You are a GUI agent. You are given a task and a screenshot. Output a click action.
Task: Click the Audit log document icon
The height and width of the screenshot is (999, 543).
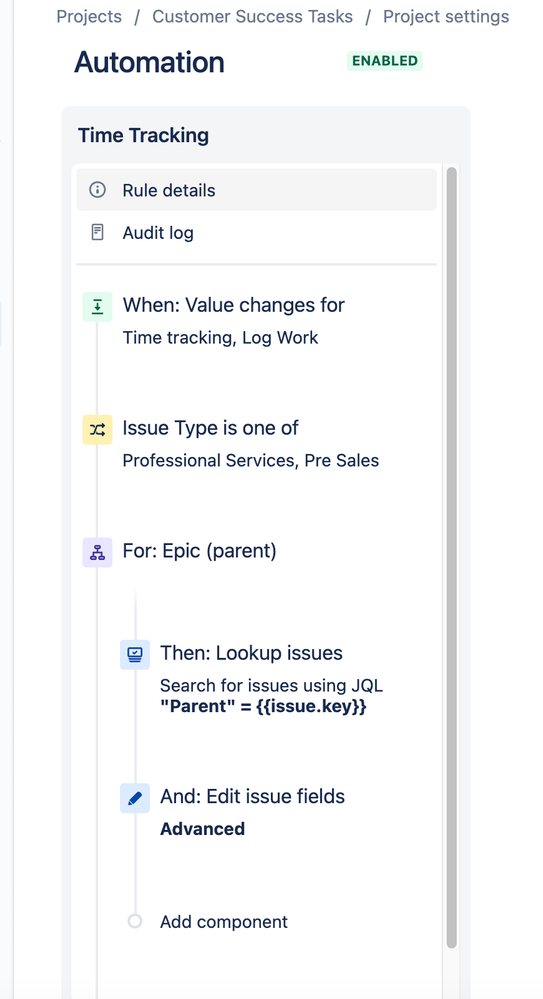pos(98,232)
